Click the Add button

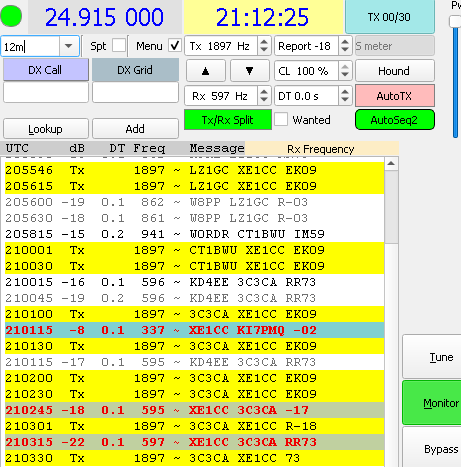135,129
